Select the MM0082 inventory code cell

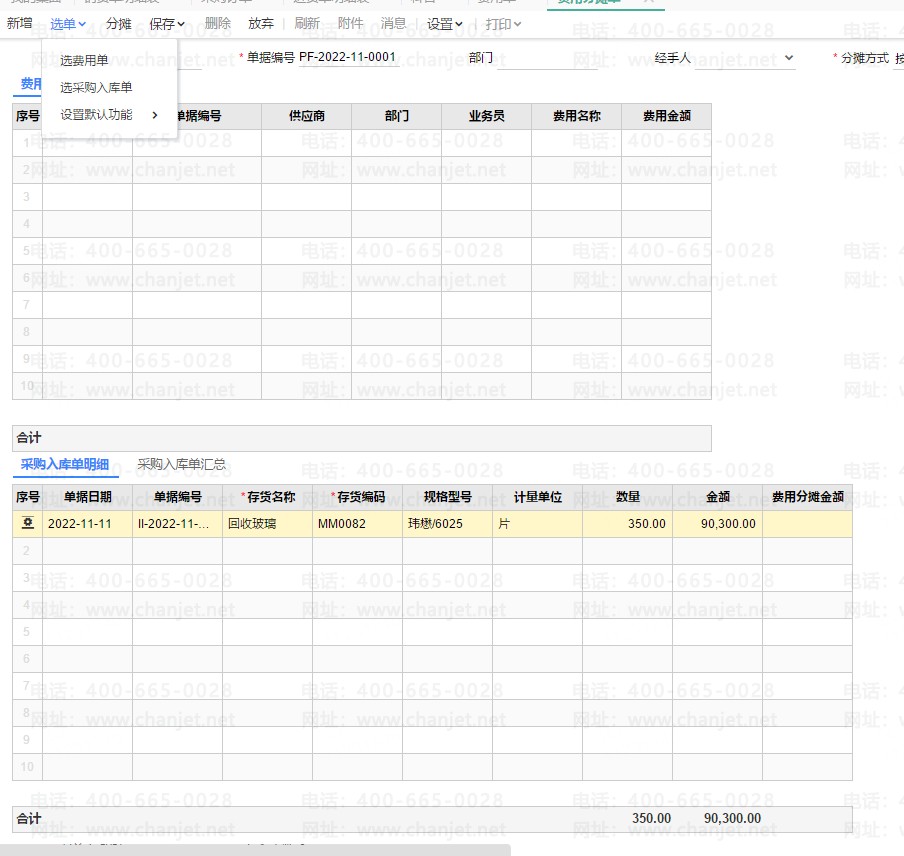click(357, 523)
